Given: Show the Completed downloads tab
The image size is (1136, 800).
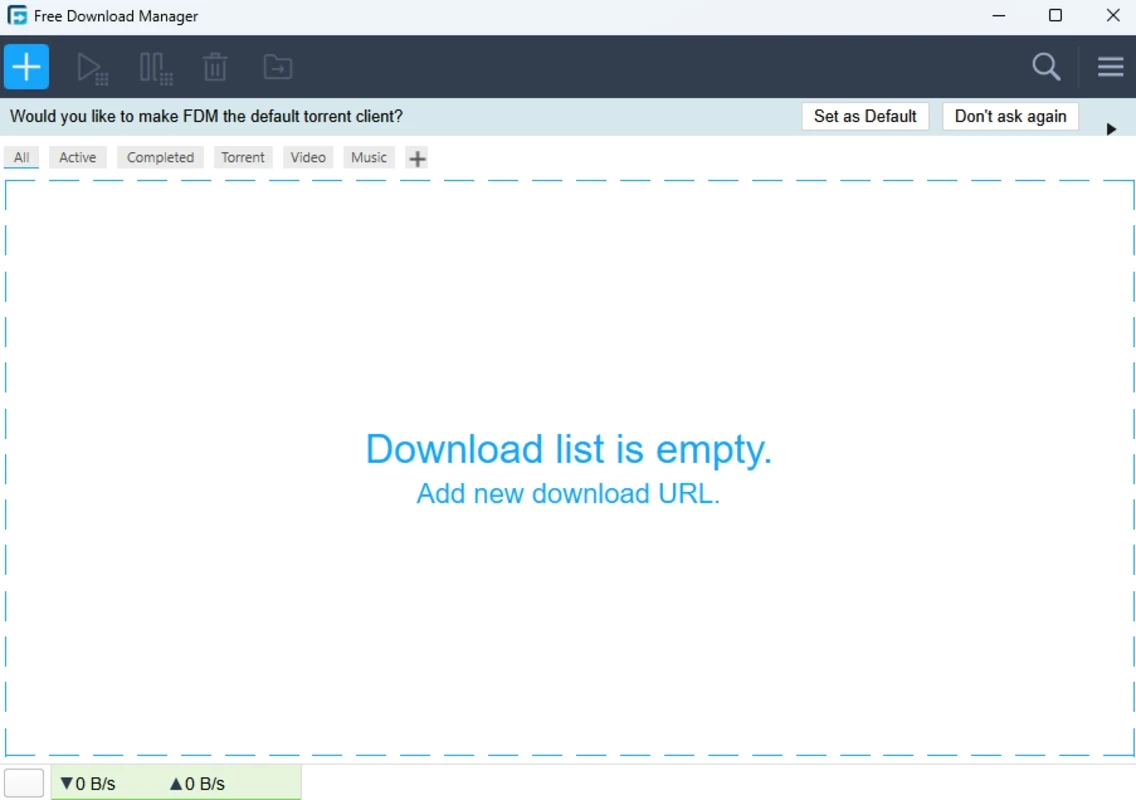Looking at the screenshot, I should (x=160, y=158).
